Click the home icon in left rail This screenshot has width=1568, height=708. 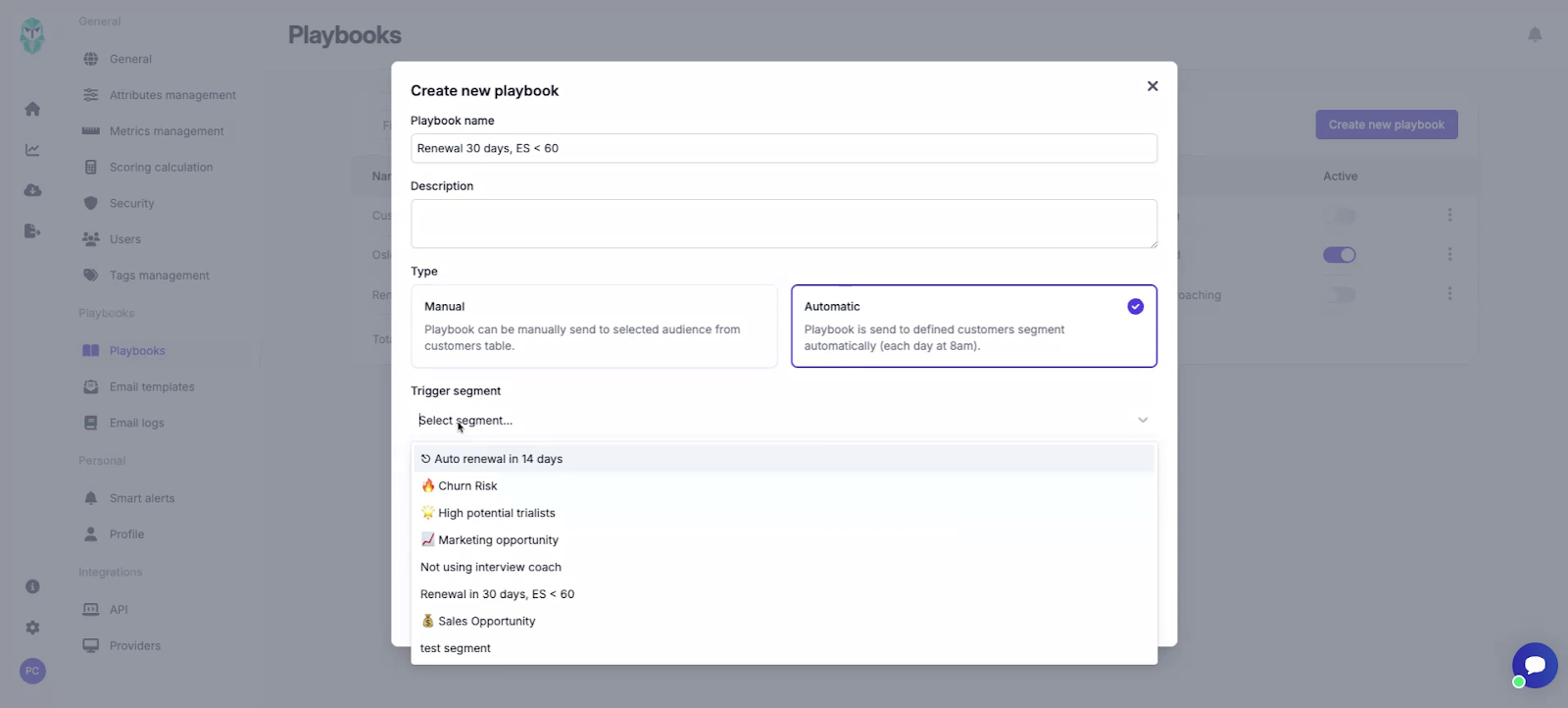pos(32,109)
